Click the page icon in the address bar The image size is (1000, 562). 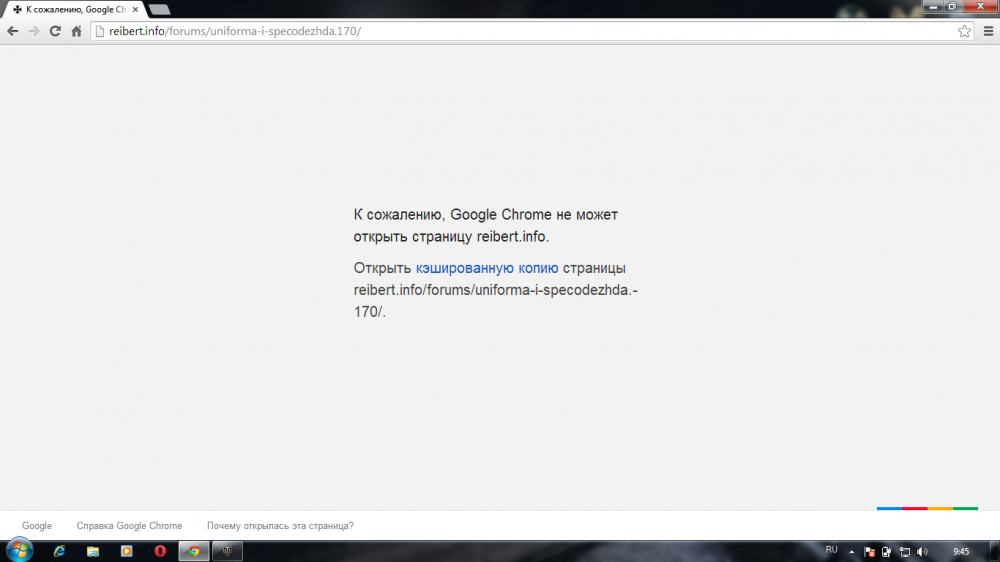100,31
